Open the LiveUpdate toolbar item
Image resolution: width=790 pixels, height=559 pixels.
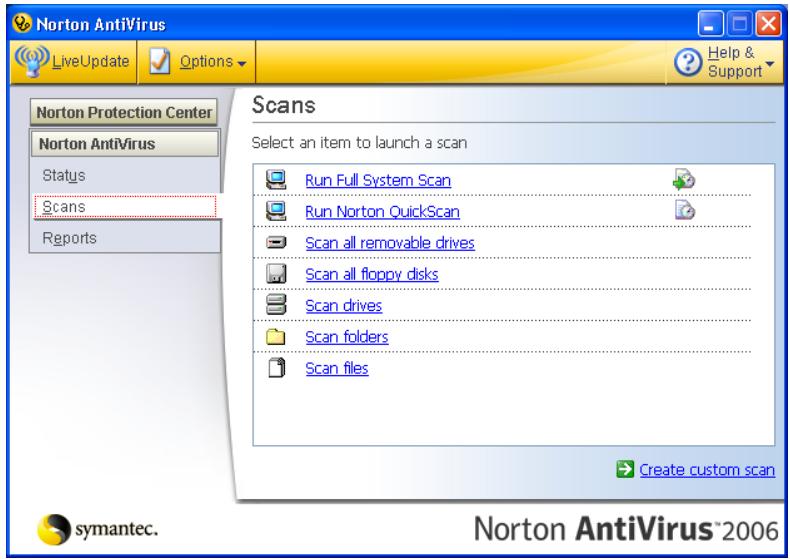click(x=73, y=62)
